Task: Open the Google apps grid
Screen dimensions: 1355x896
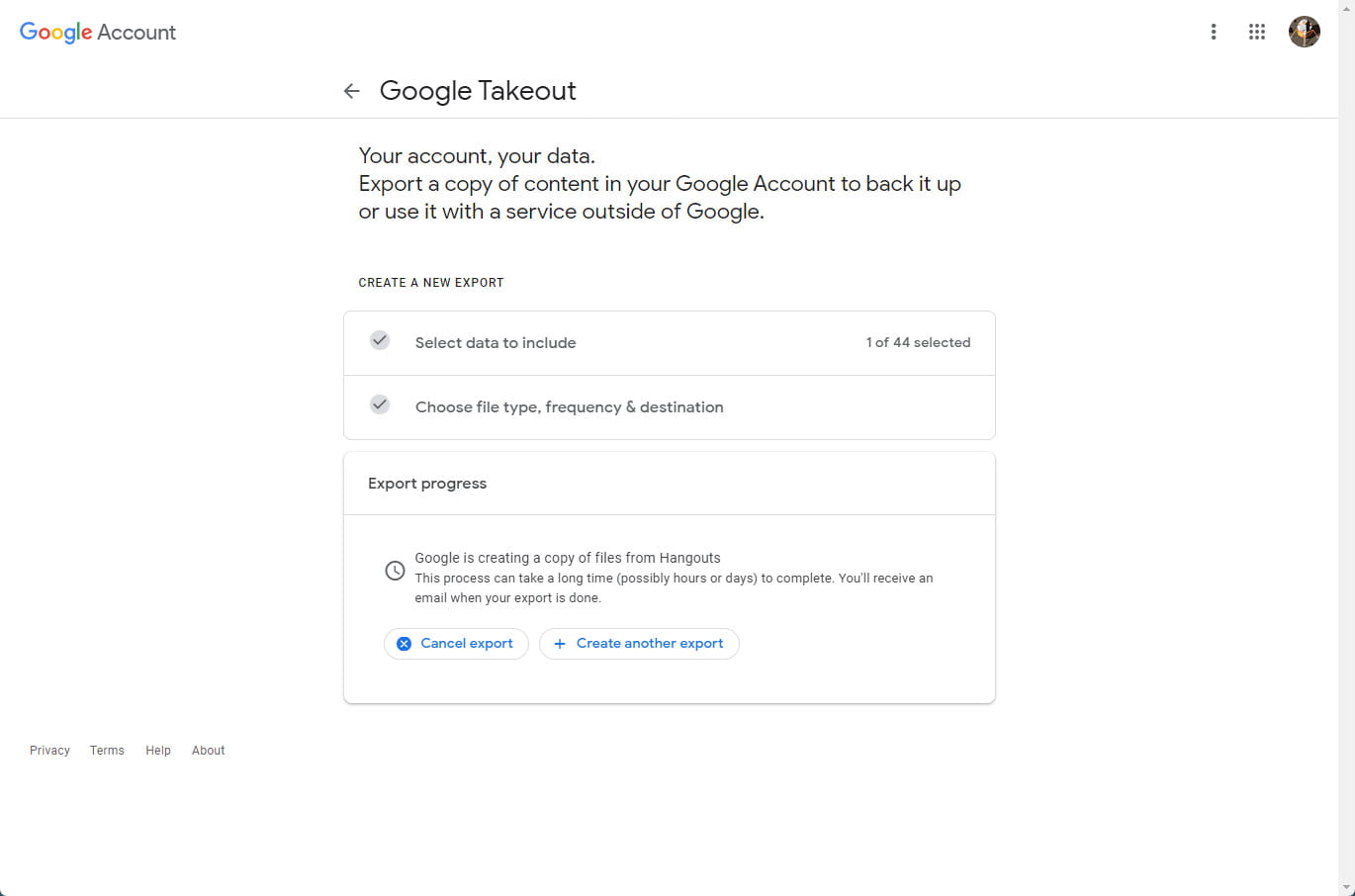Action: 1257,32
